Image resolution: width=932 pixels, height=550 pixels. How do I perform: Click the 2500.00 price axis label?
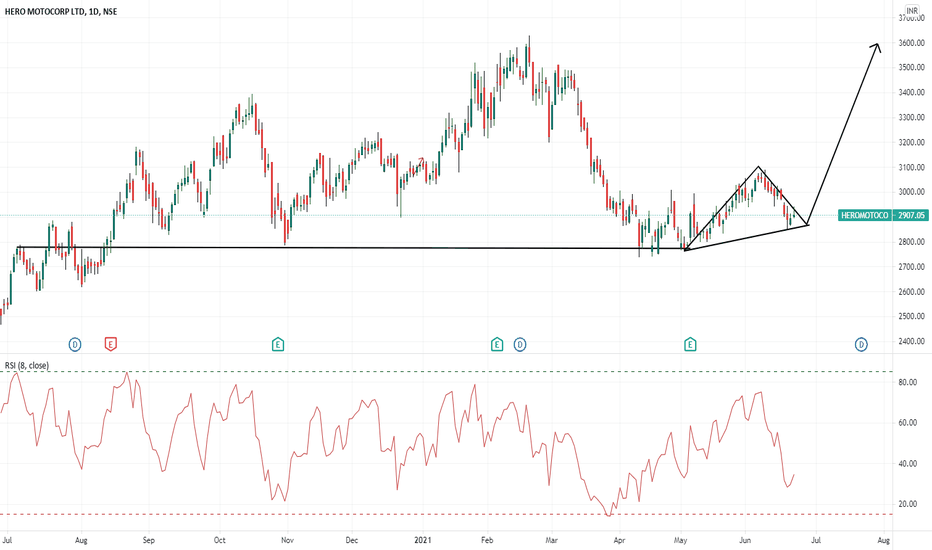pyautogui.click(x=911, y=317)
